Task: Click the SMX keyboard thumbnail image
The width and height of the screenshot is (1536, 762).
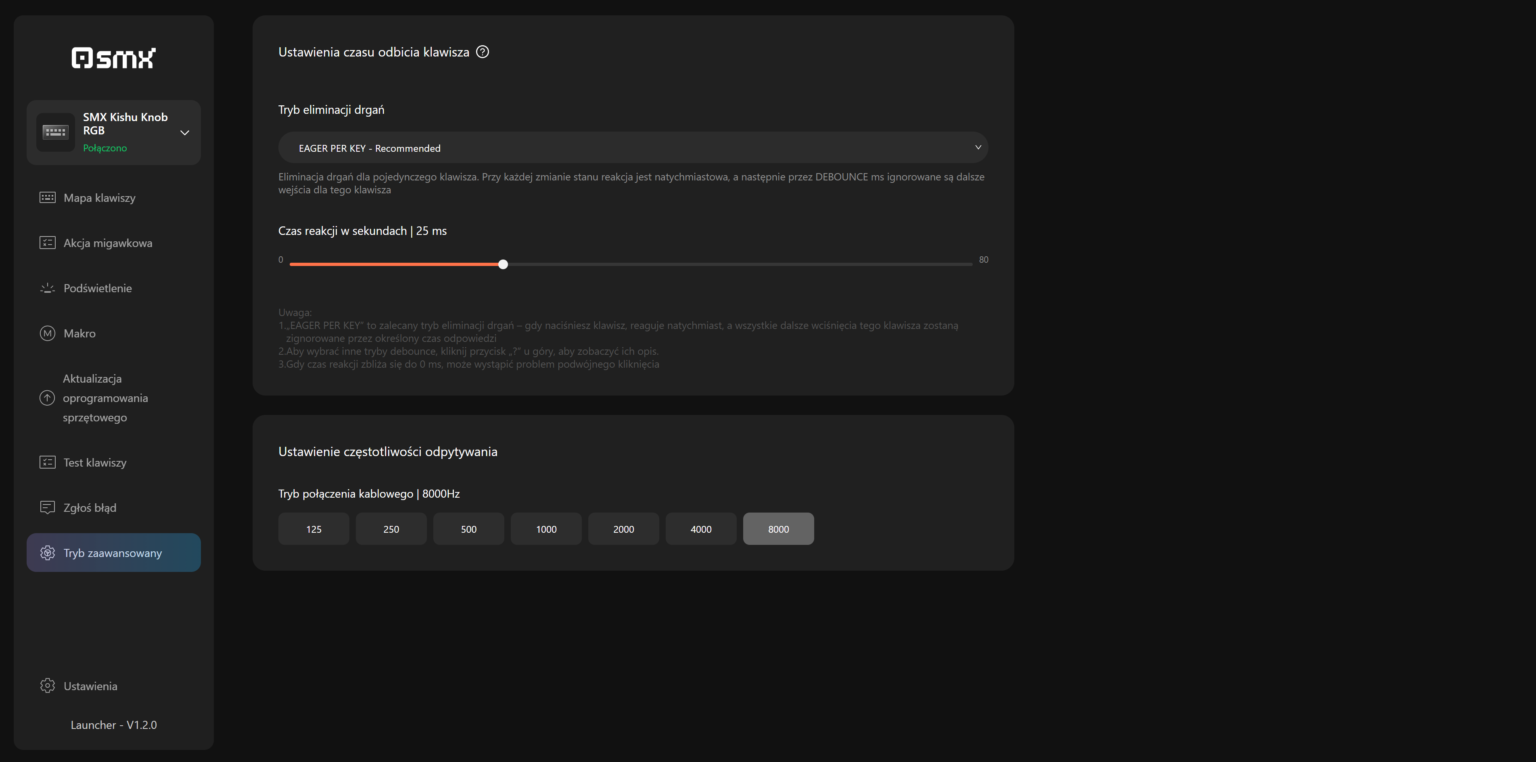Action: (x=55, y=131)
